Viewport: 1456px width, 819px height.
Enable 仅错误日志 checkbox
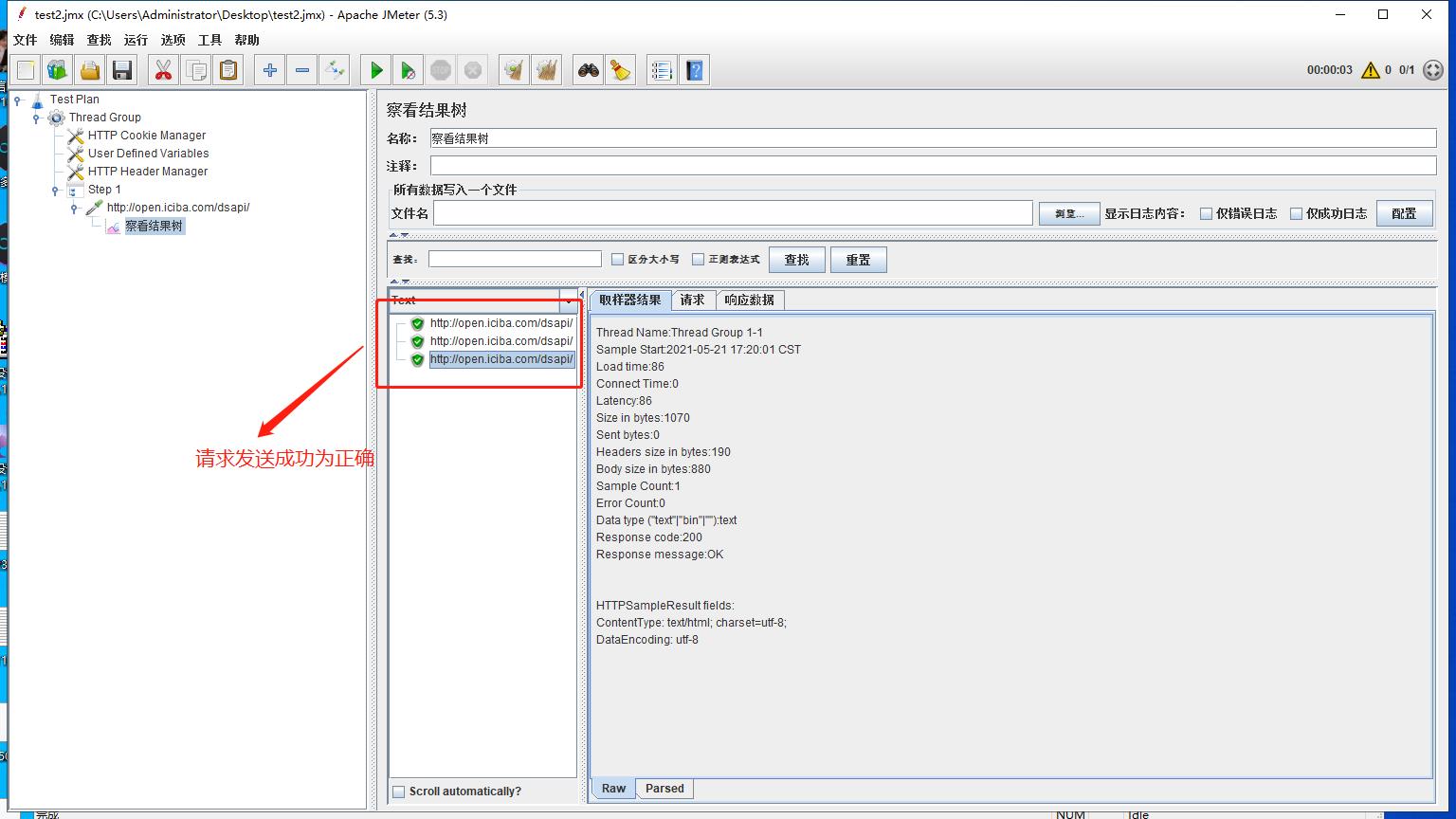1207,214
